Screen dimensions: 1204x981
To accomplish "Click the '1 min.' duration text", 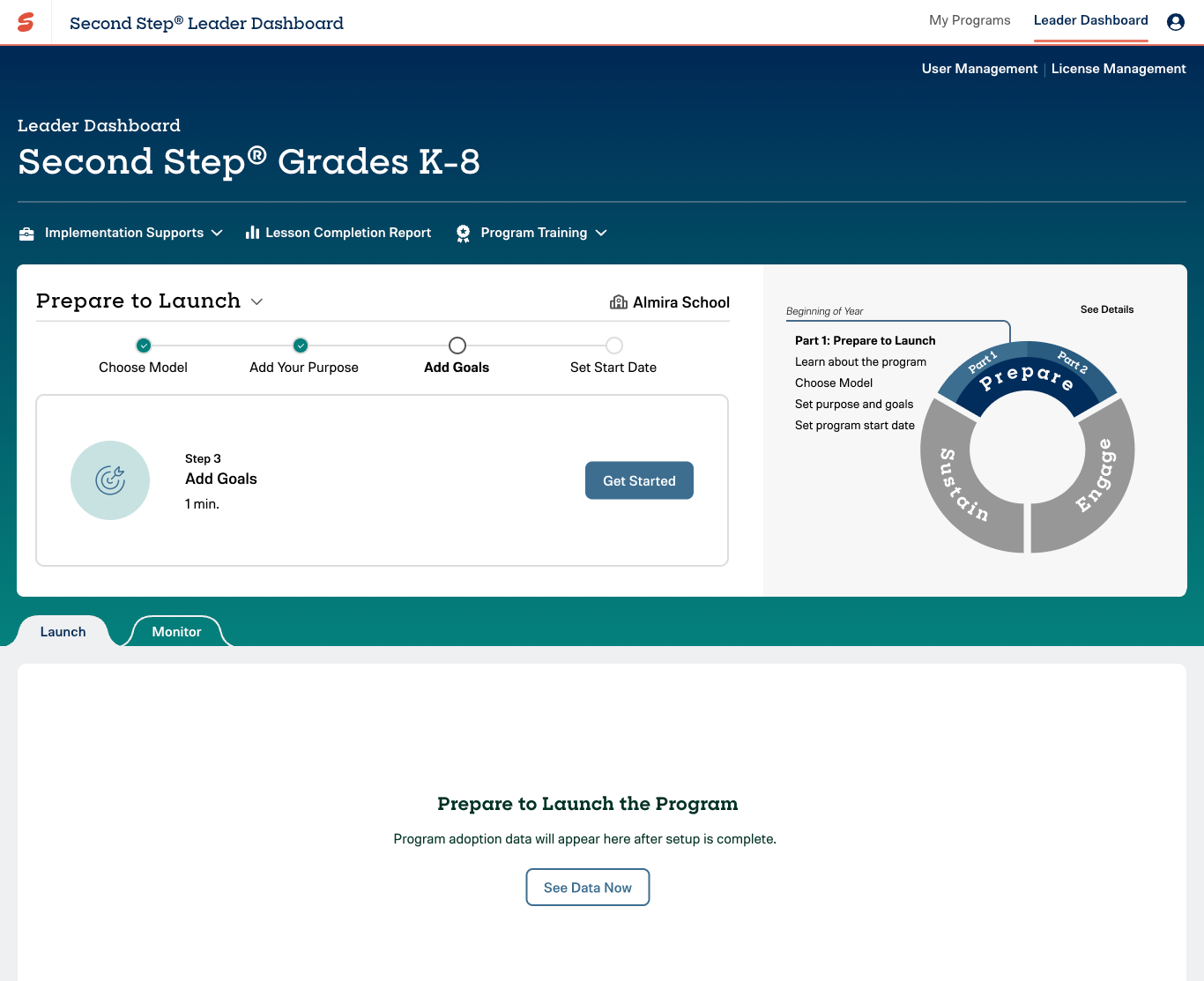I will pyautogui.click(x=202, y=504).
